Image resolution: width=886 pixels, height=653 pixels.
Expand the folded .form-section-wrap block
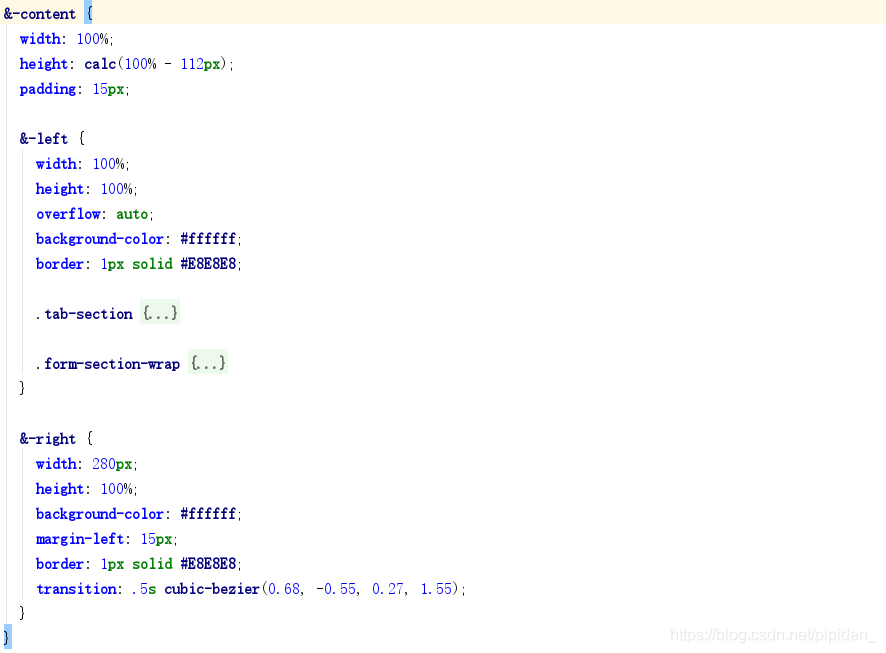coord(207,363)
